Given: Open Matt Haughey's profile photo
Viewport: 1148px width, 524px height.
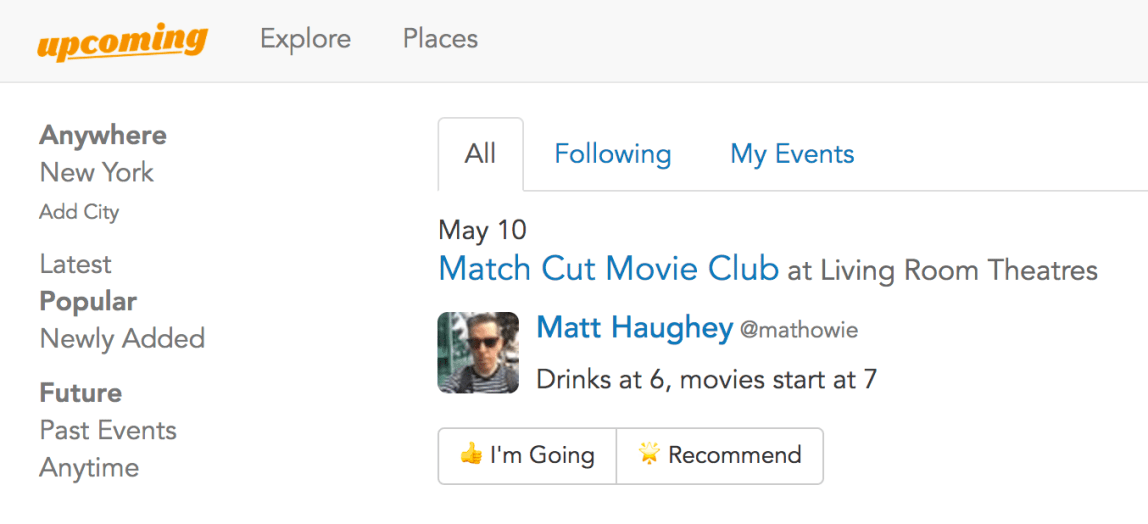Looking at the screenshot, I should pyautogui.click(x=478, y=352).
